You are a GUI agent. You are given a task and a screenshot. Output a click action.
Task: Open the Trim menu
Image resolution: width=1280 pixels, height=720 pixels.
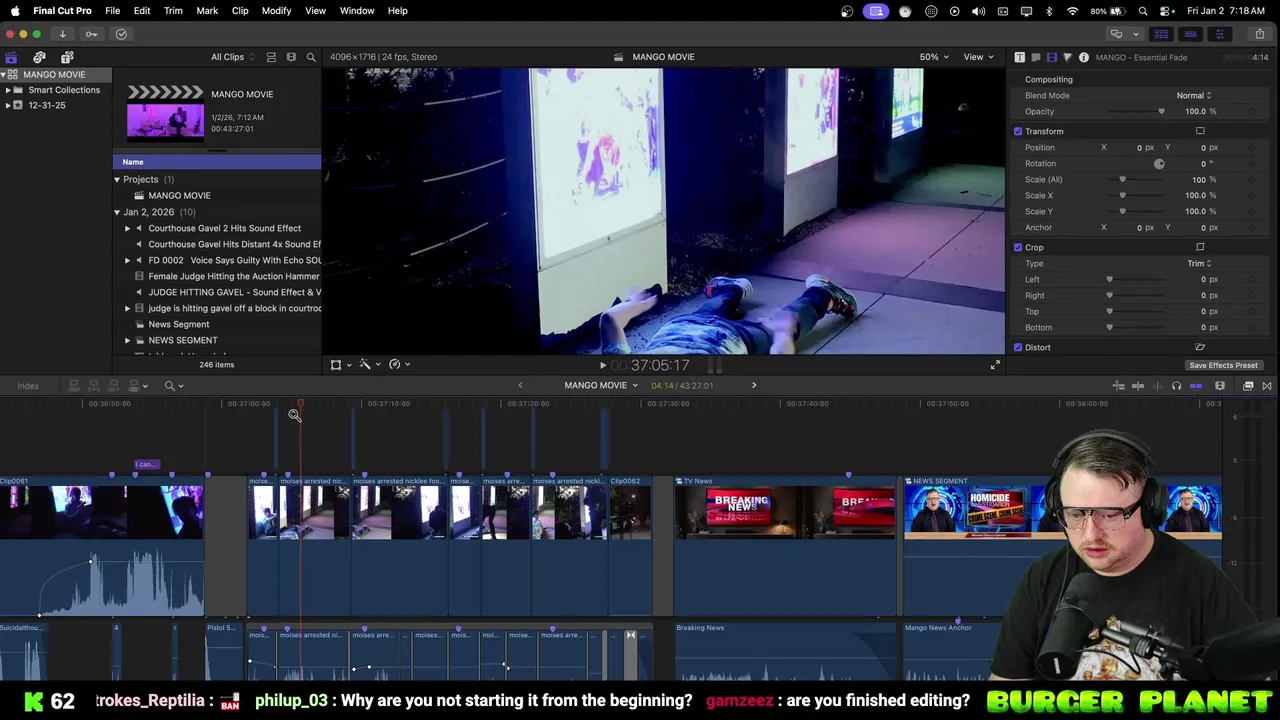173,10
